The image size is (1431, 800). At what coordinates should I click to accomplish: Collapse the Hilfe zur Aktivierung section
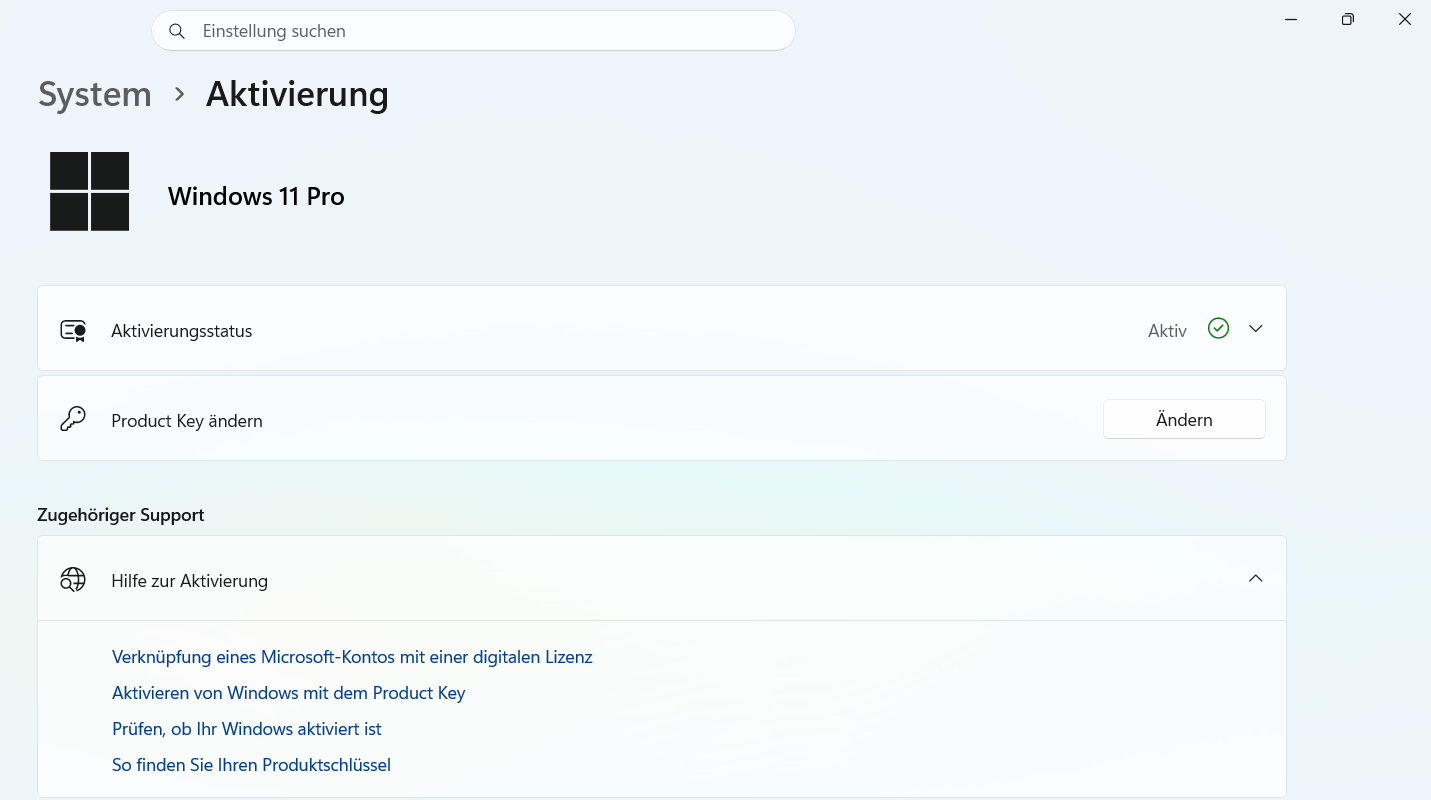(x=1256, y=578)
